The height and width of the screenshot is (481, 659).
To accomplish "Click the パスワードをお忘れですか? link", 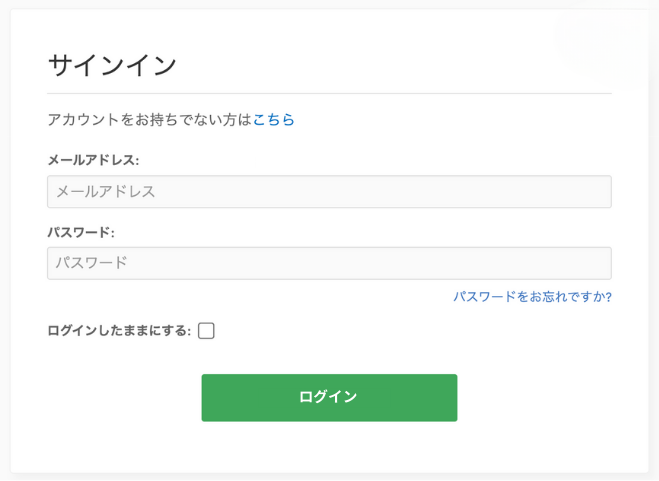I will pos(532,297).
